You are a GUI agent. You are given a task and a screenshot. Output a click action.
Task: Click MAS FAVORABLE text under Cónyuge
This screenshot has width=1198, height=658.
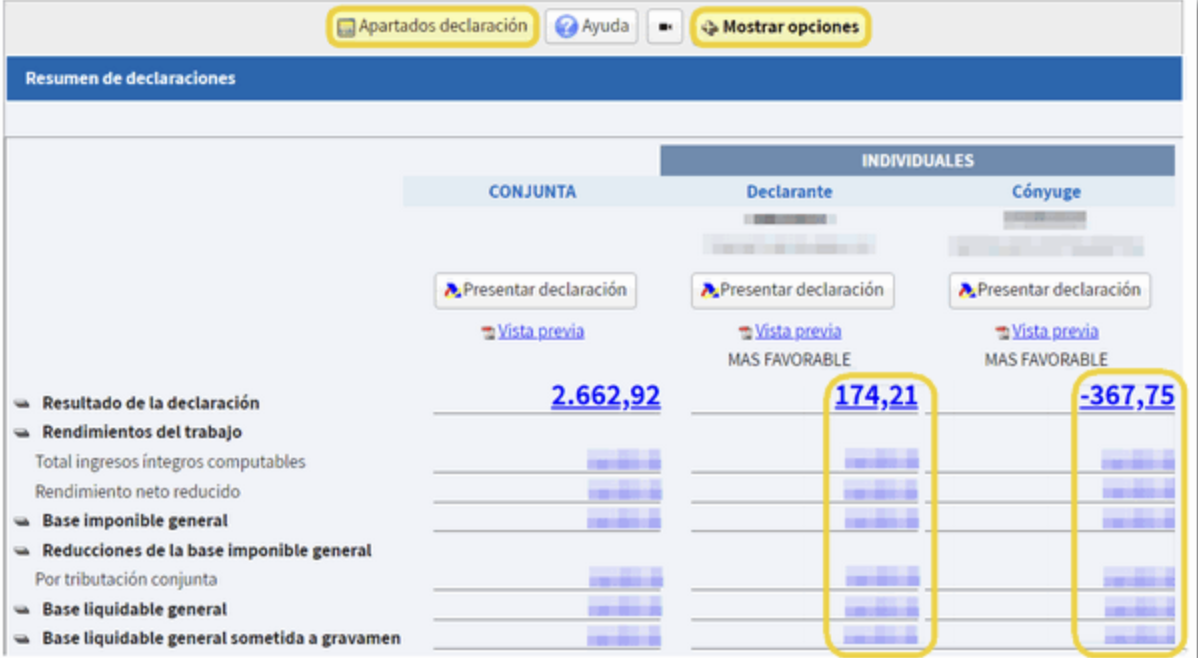coord(1046,359)
